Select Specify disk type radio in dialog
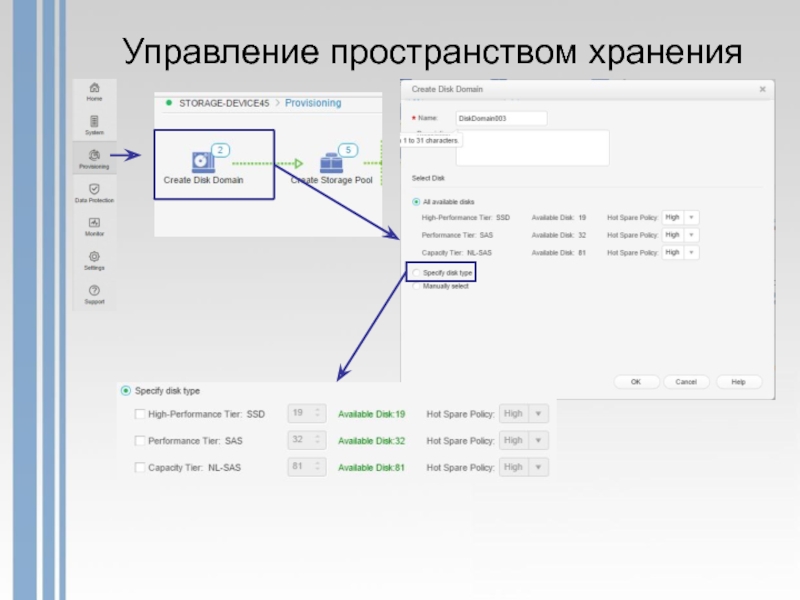Viewport: 800px width, 600px height. tap(416, 273)
